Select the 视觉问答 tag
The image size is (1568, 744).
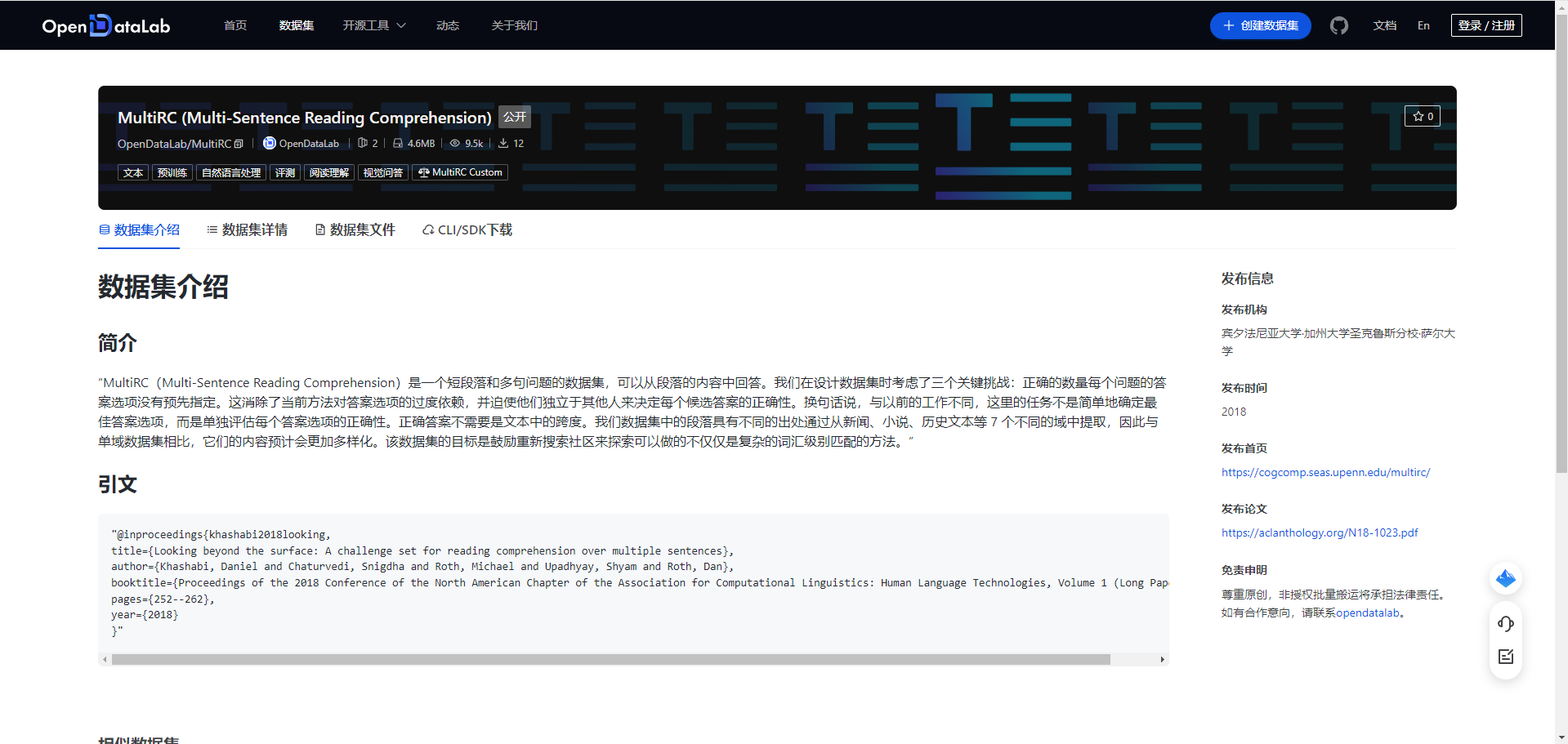pyautogui.click(x=383, y=172)
